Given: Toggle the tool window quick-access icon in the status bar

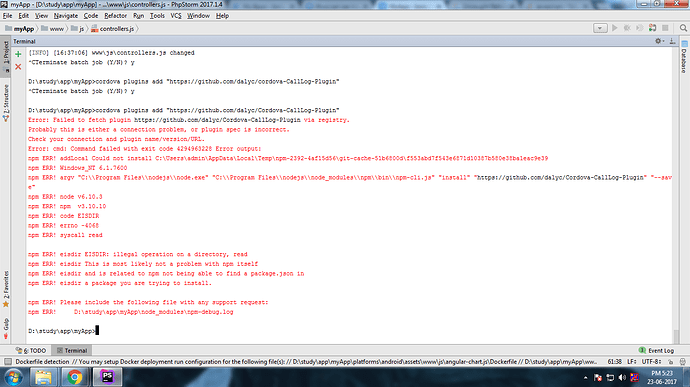Looking at the screenshot, I should tap(7, 362).
